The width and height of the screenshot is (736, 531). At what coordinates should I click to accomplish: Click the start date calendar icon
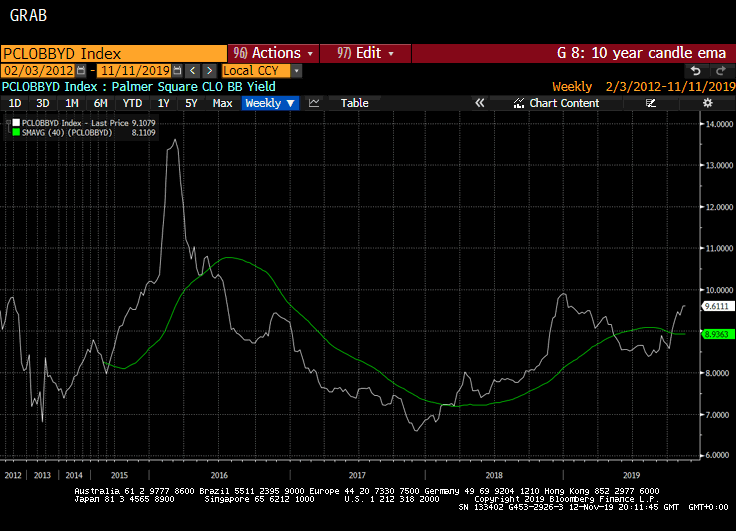[x=83, y=71]
